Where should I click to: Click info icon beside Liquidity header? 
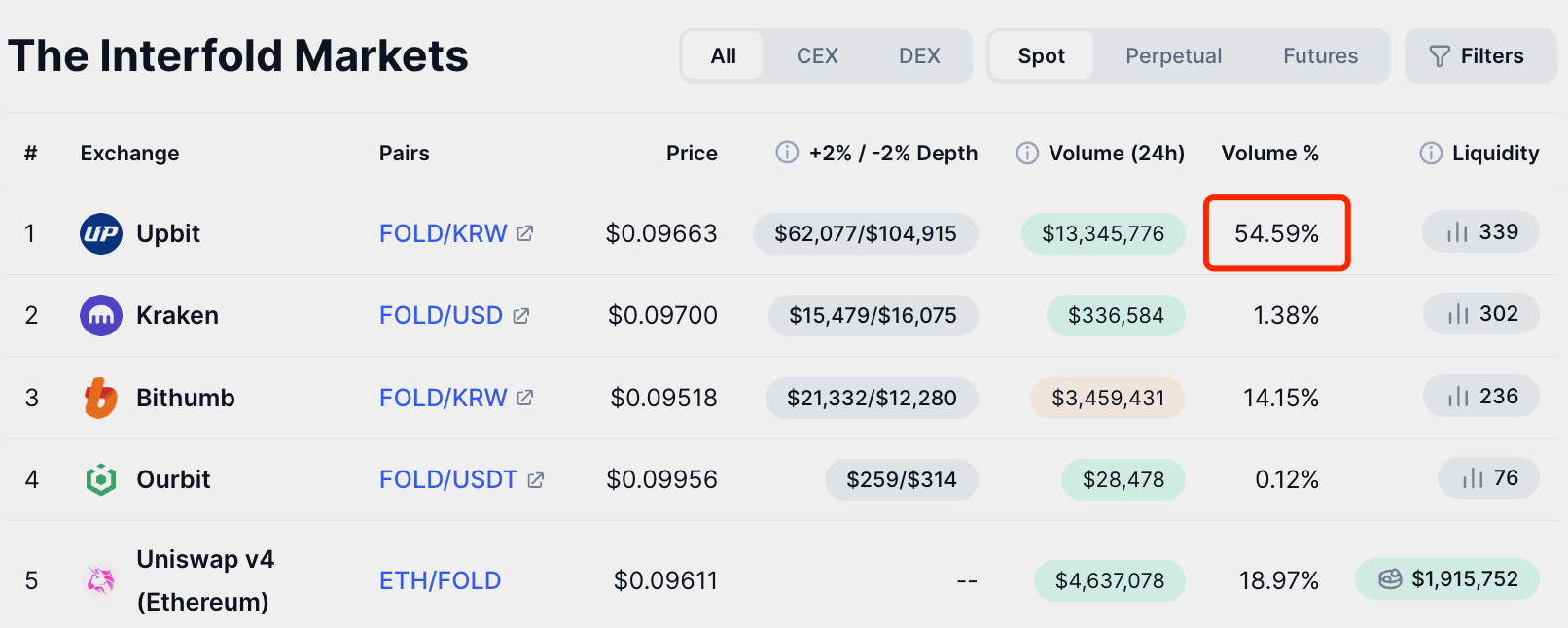pos(1431,153)
